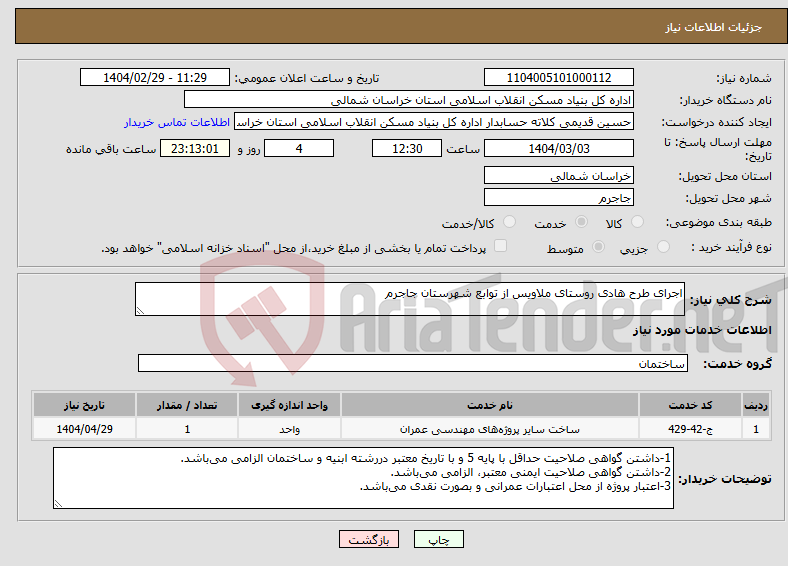Click the بازگشت (back) button
The image size is (788, 566).
(x=369, y=539)
